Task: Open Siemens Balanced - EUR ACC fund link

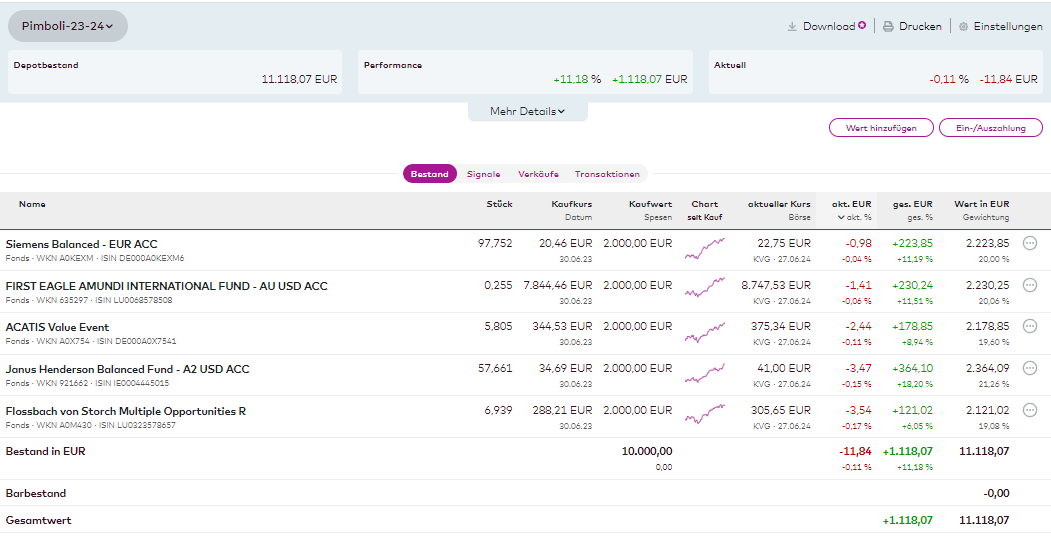Action: (82, 244)
